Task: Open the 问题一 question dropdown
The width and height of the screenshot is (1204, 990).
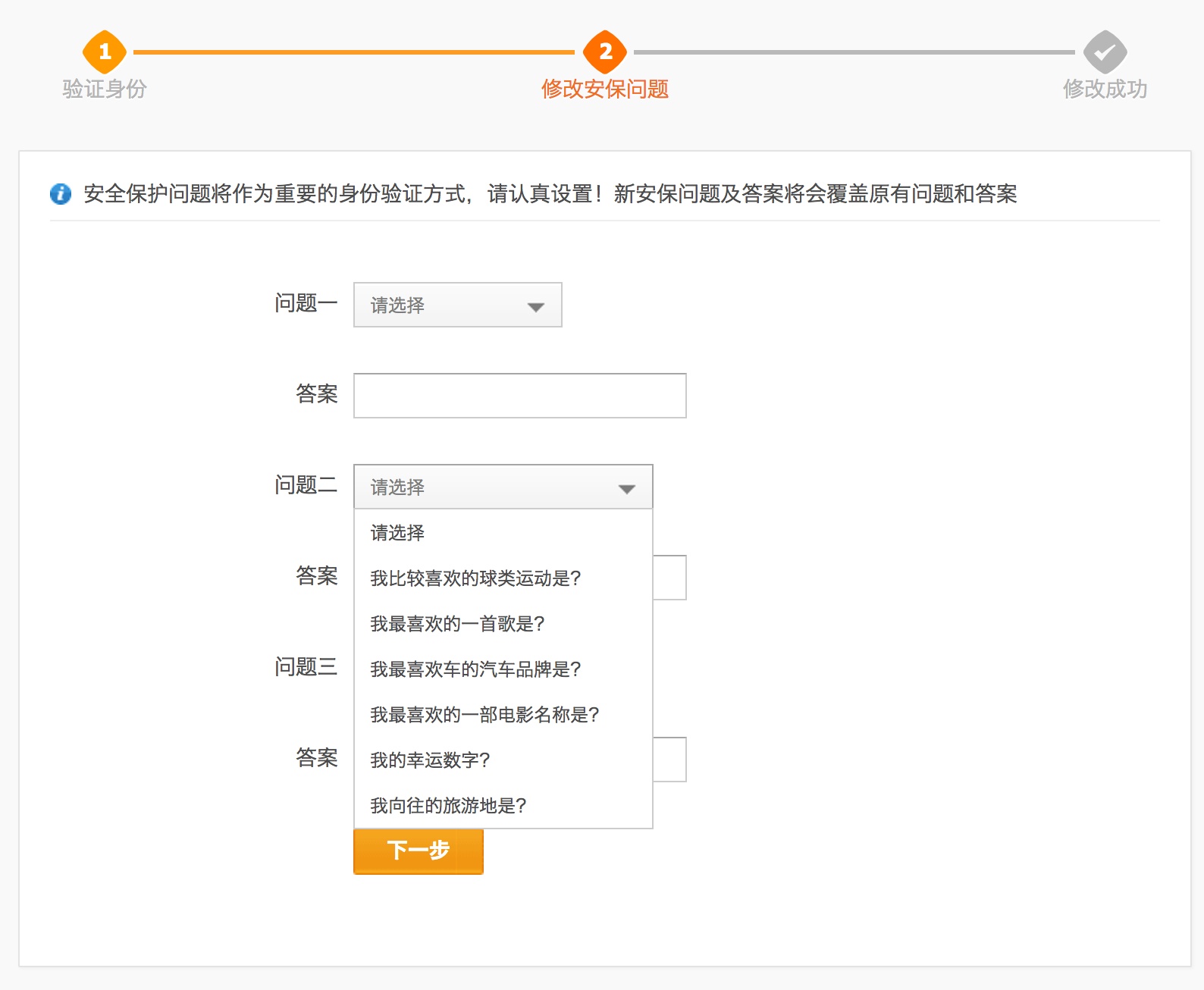Action: [457, 305]
